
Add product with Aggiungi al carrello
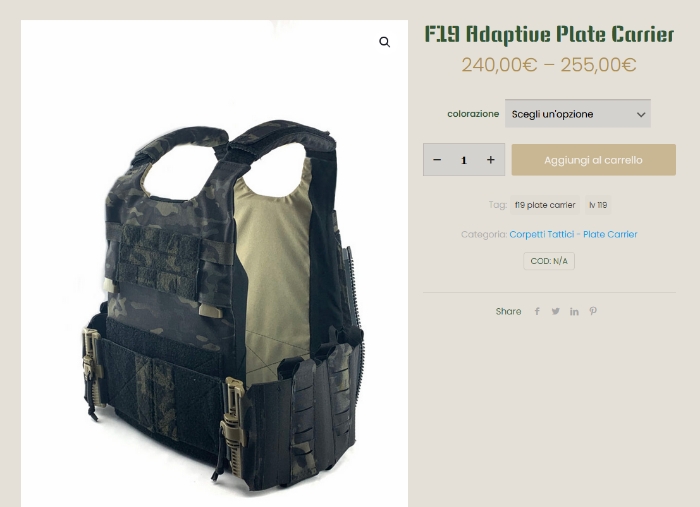click(x=593, y=160)
